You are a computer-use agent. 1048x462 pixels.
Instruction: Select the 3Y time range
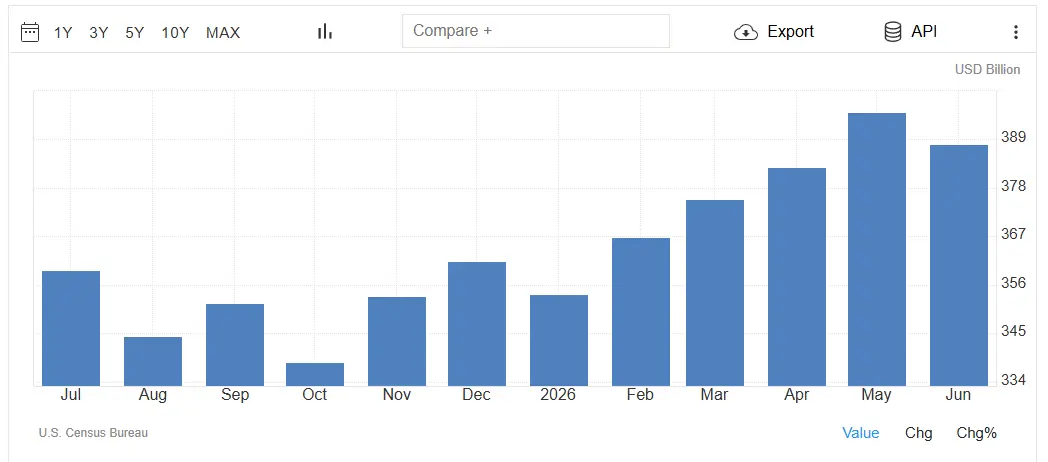pyautogui.click(x=99, y=33)
